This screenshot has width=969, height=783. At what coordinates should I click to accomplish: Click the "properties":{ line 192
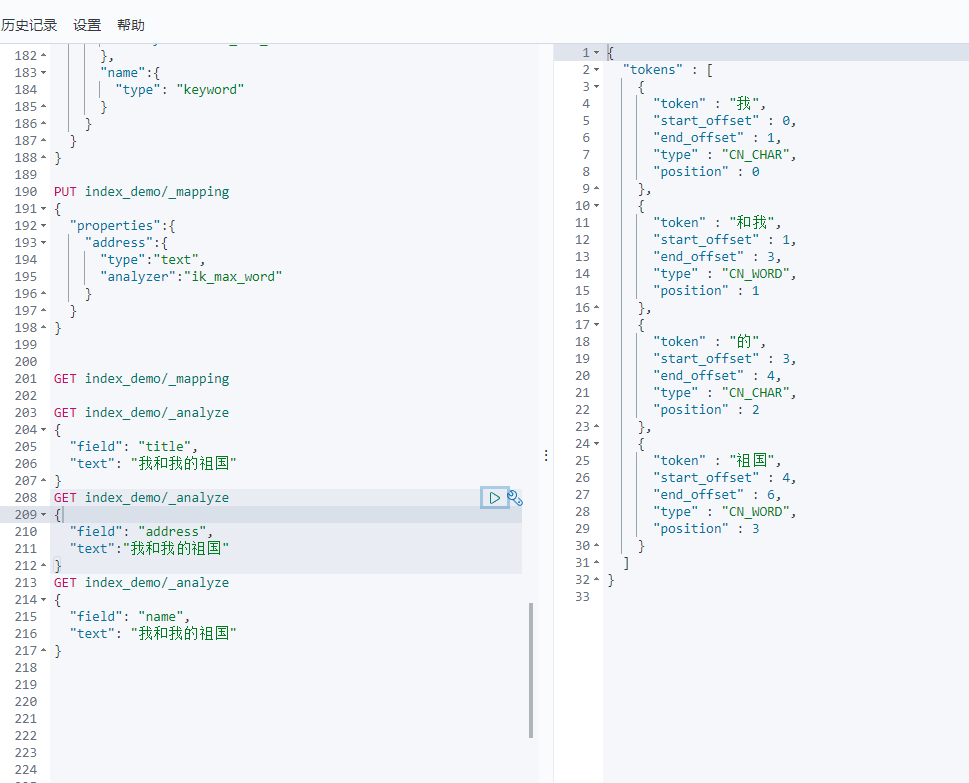coord(122,226)
